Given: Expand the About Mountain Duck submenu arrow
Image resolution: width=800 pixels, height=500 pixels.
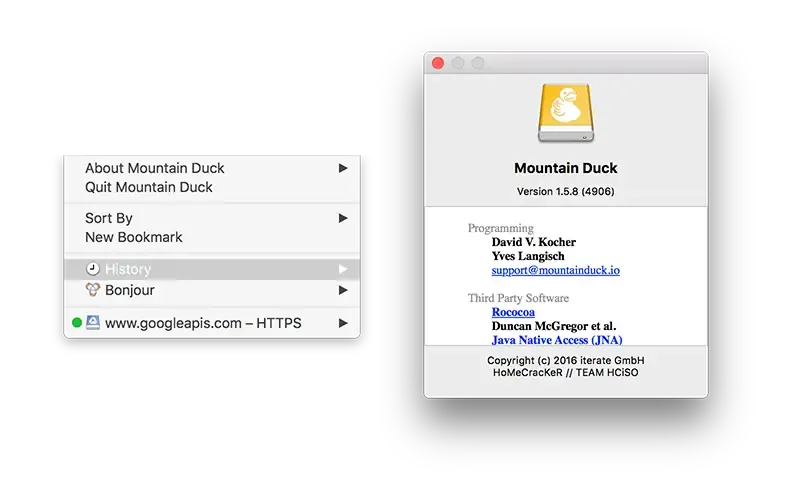Looking at the screenshot, I should 343,168.
